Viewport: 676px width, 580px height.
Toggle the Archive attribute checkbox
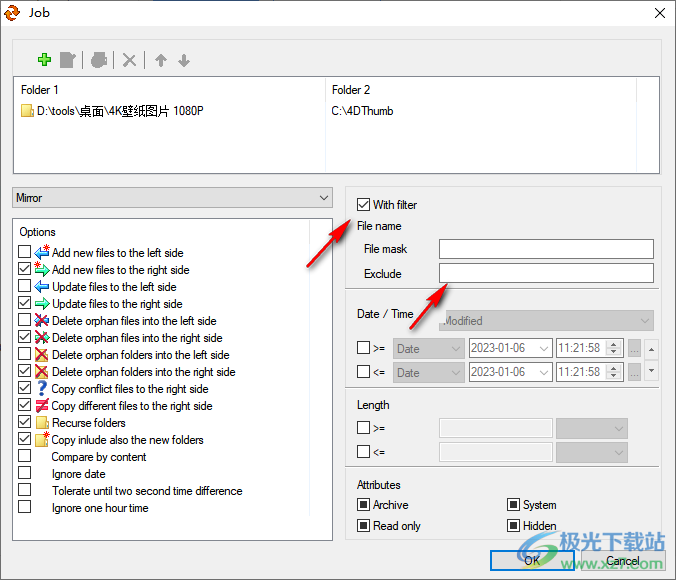coord(363,504)
